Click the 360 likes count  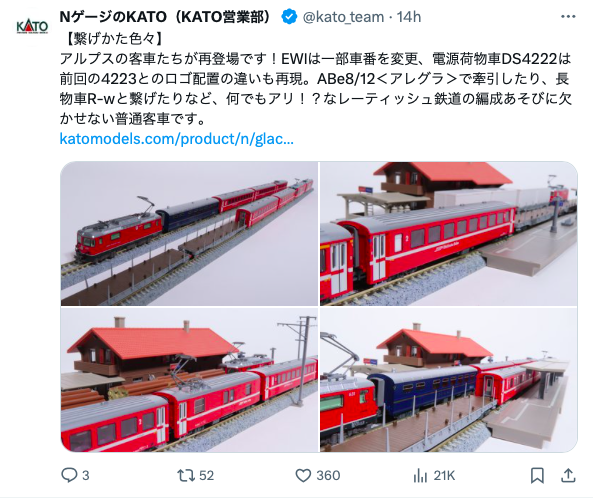pos(328,475)
